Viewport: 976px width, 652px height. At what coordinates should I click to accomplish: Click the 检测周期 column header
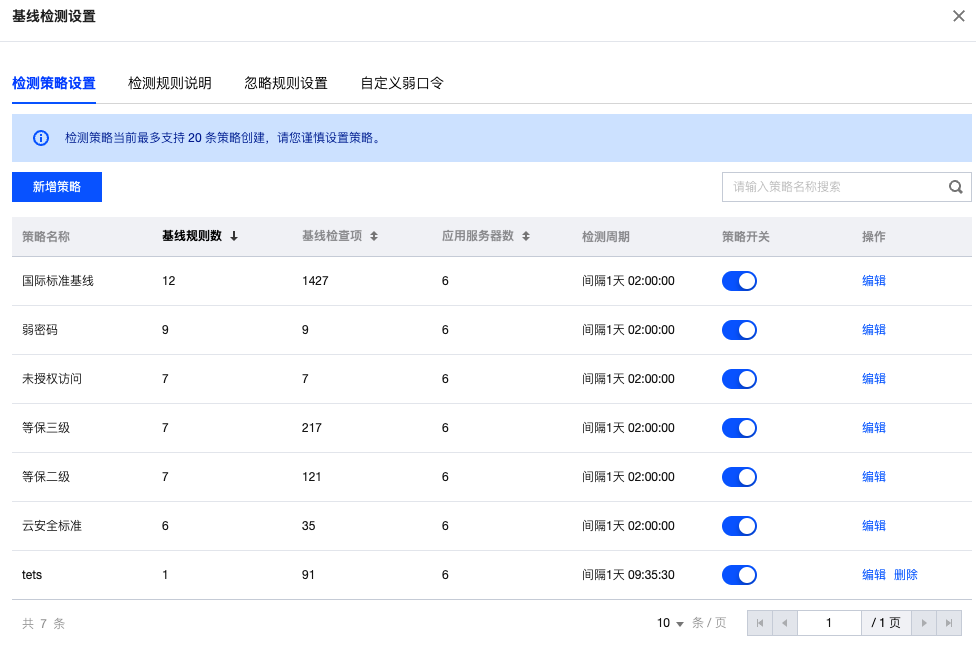click(x=606, y=237)
